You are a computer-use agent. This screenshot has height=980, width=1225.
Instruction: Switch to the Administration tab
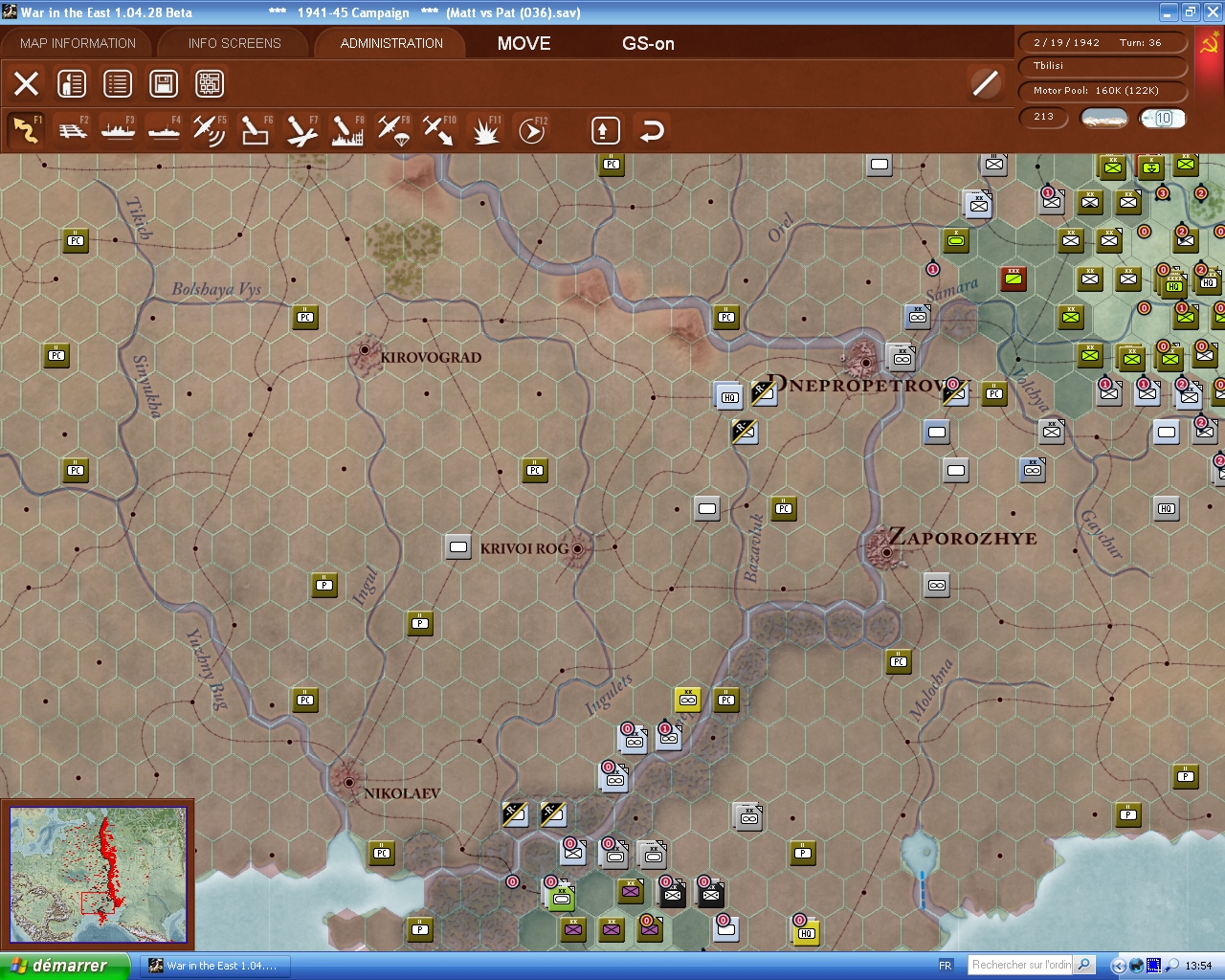391,43
